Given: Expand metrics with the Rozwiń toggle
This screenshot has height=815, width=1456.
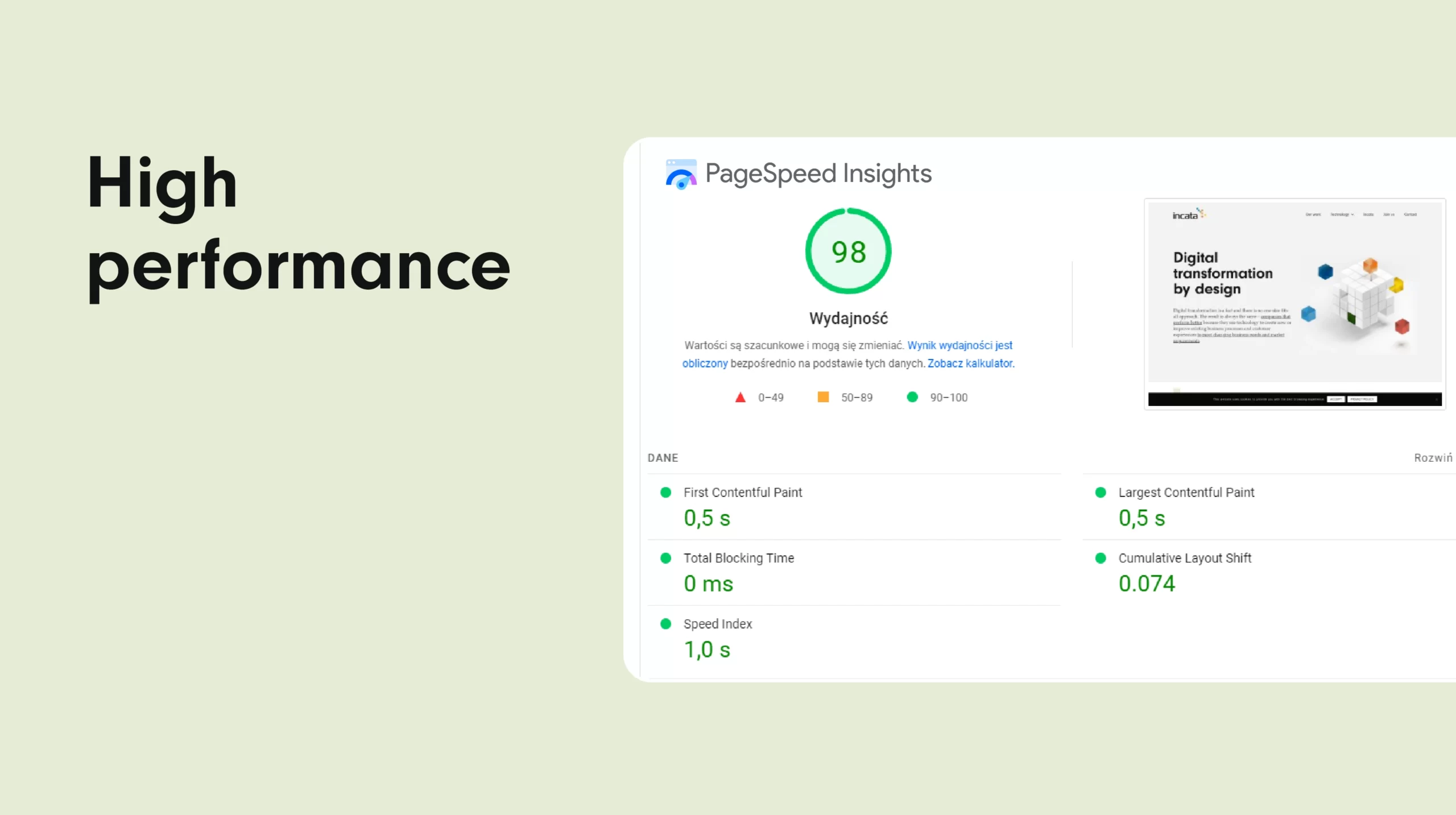Looking at the screenshot, I should (x=1433, y=458).
